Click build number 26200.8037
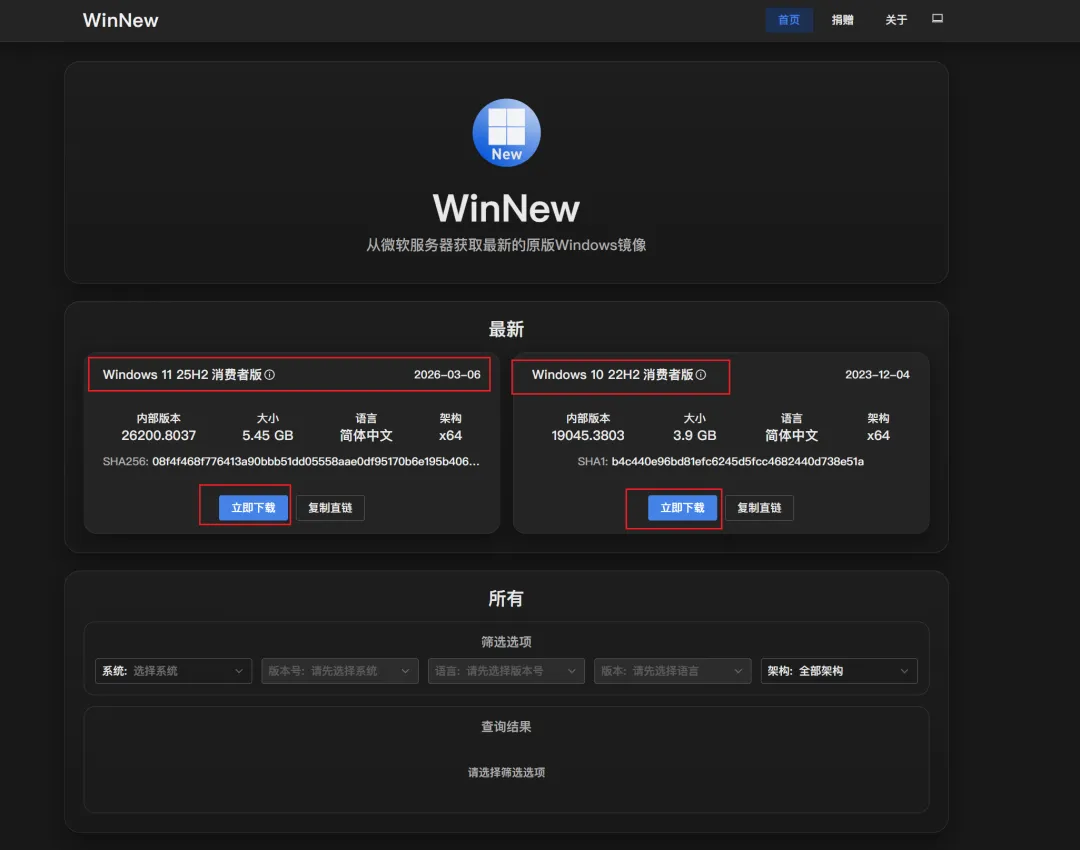The image size is (1080, 850). (x=158, y=435)
